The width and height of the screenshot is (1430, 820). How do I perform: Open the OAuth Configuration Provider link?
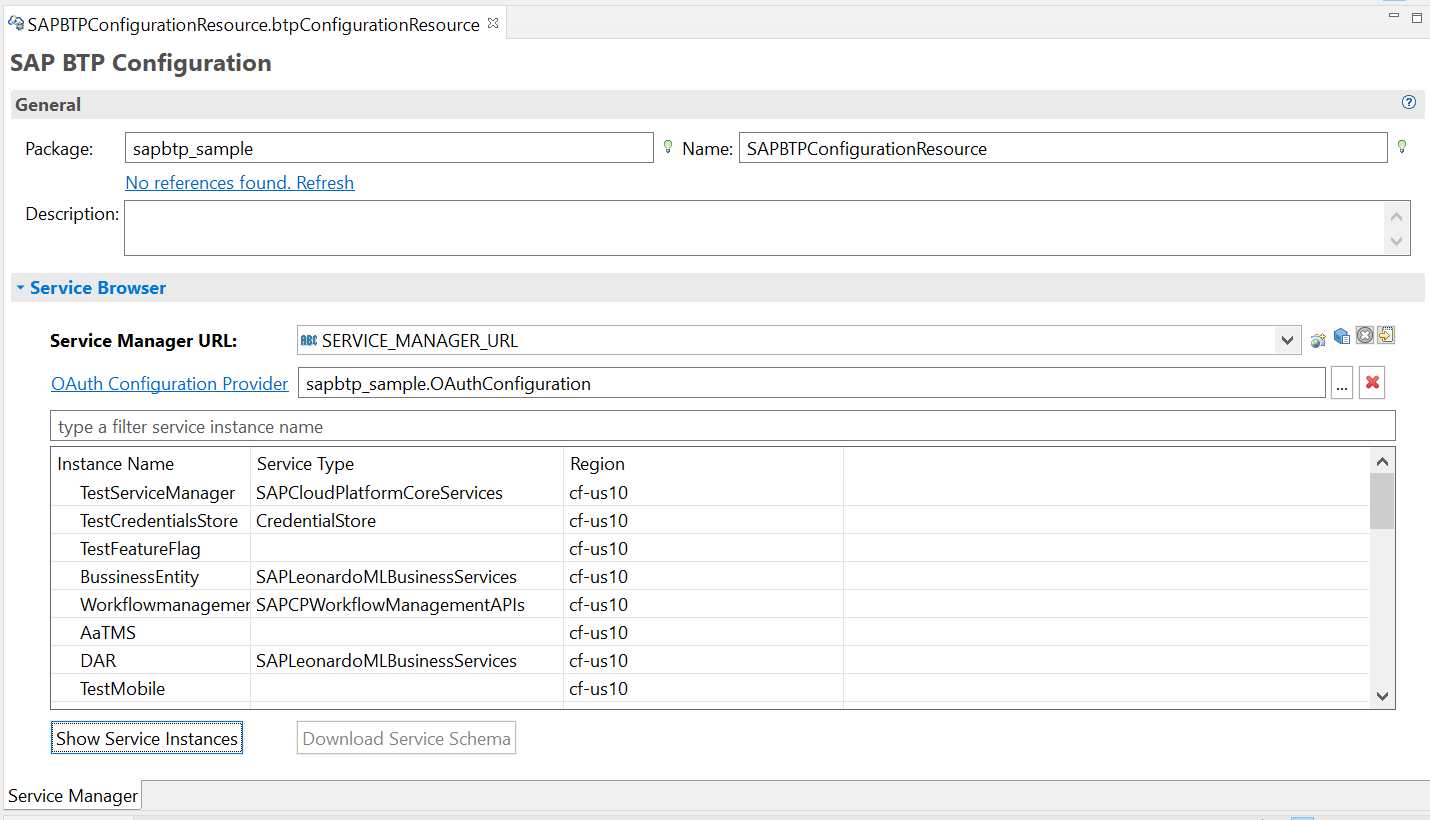click(169, 384)
